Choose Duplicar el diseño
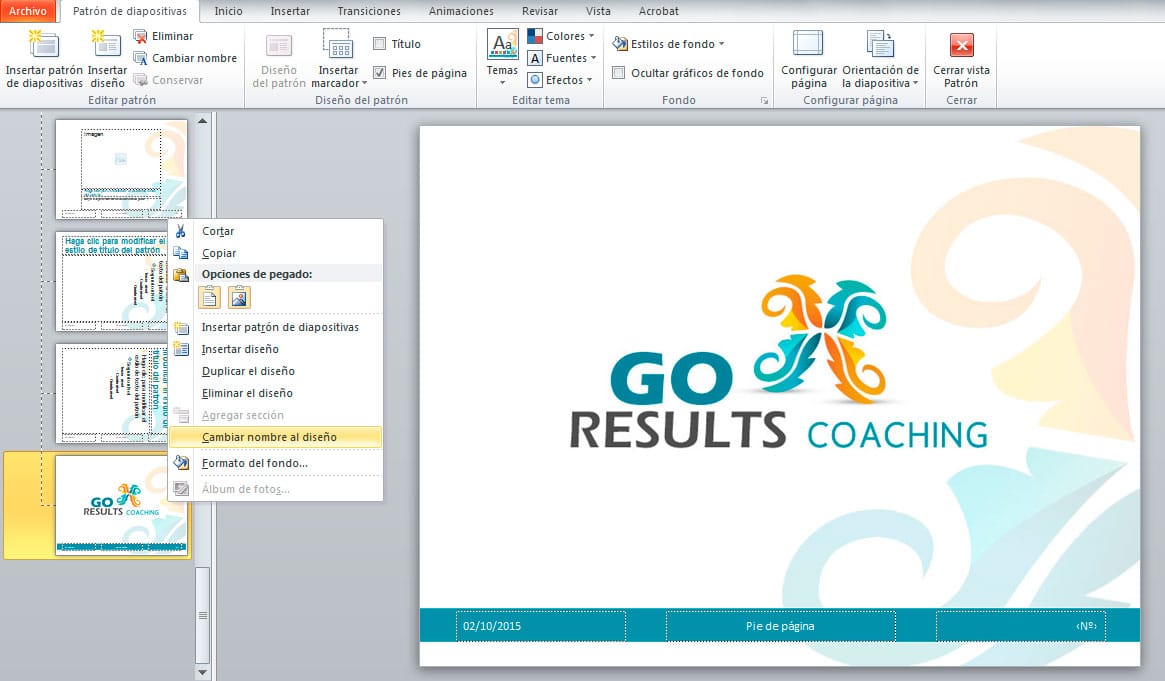Image resolution: width=1165 pixels, height=681 pixels. pyautogui.click(x=276, y=371)
